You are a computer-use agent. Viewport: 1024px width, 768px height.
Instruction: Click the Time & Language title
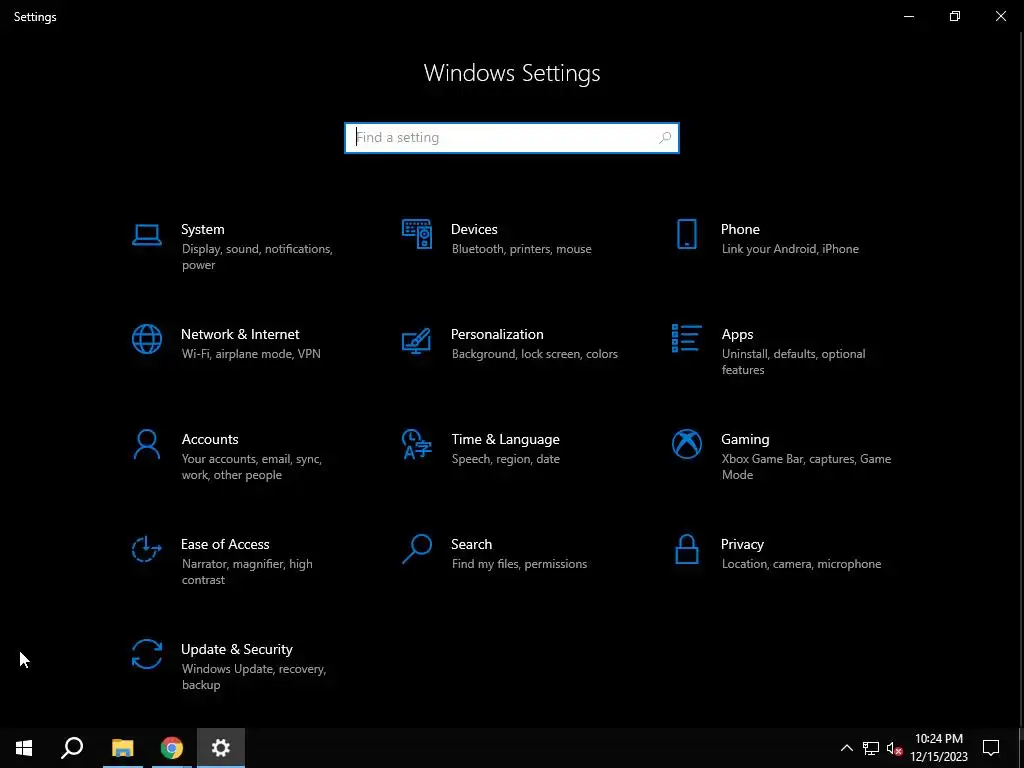pyautogui.click(x=505, y=440)
